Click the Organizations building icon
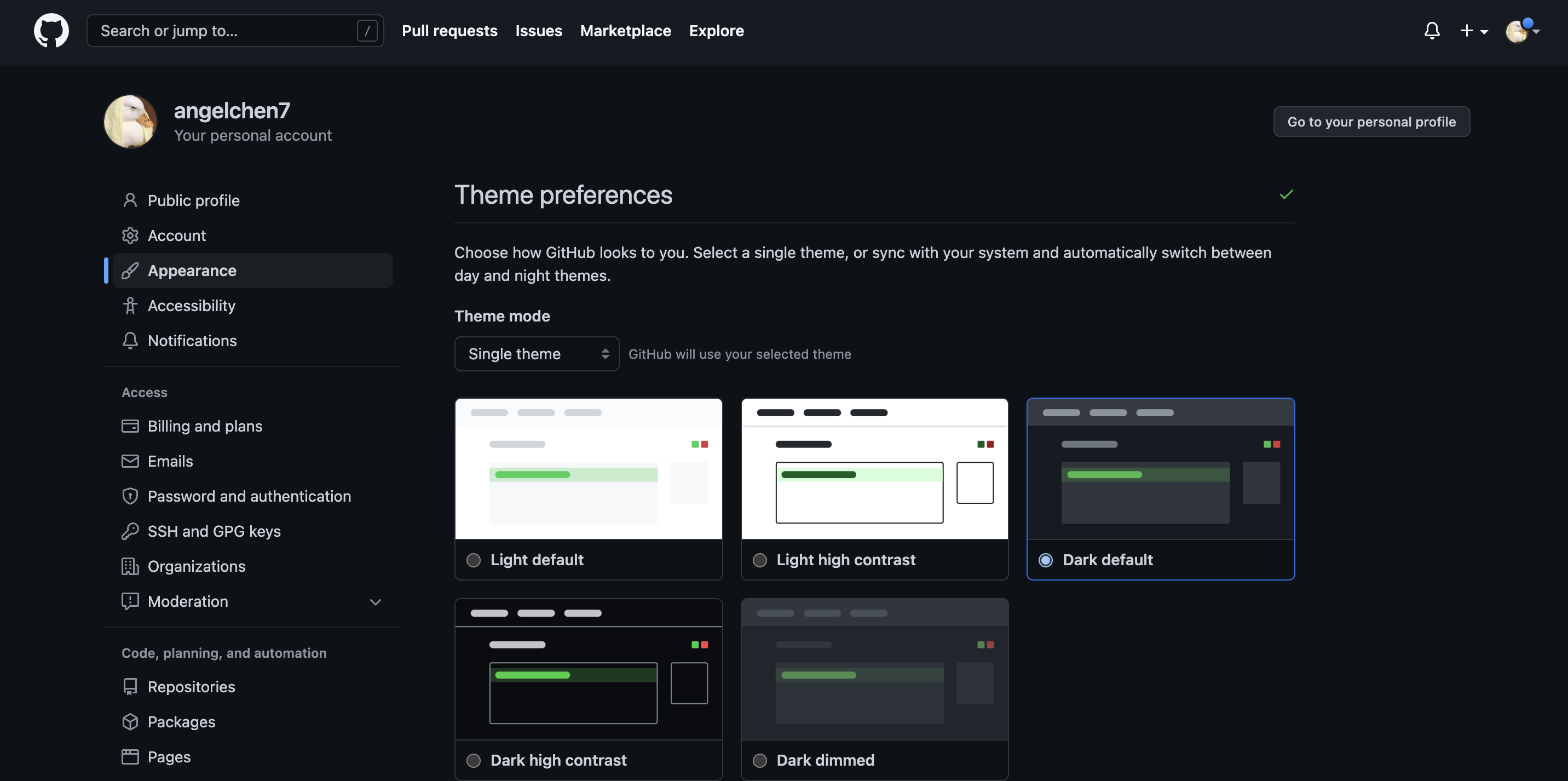The image size is (1568, 781). click(130, 566)
